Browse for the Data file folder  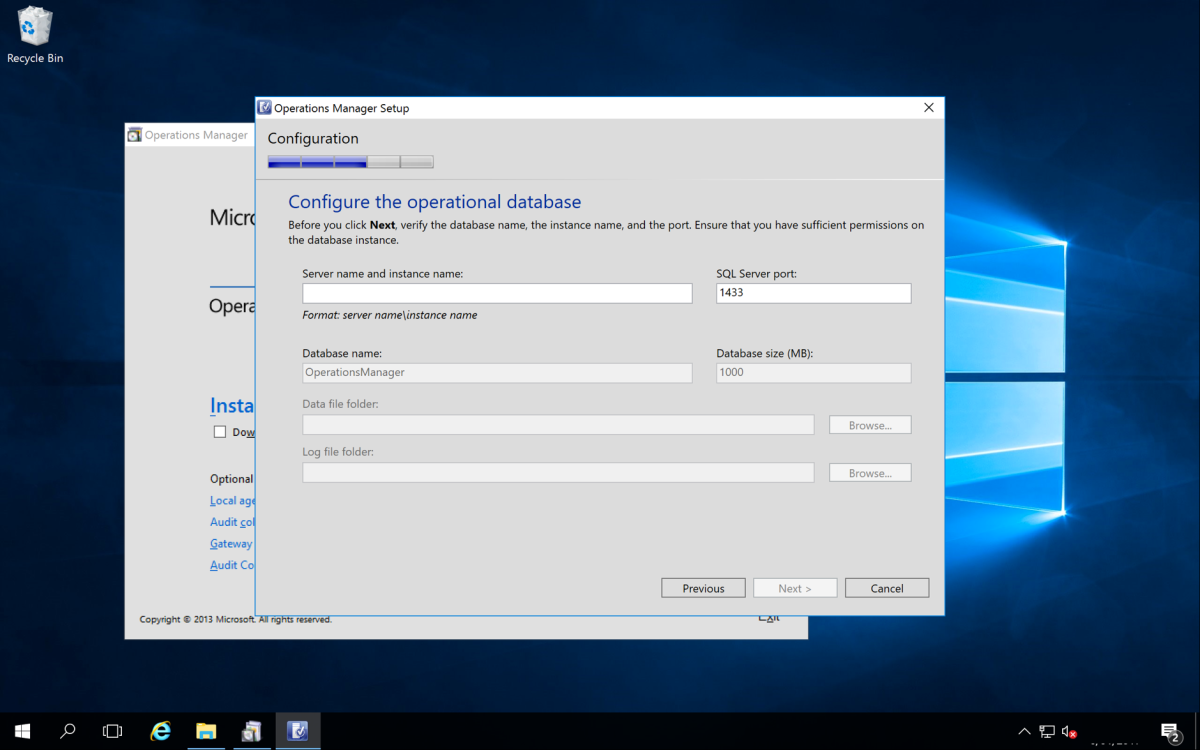click(869, 424)
